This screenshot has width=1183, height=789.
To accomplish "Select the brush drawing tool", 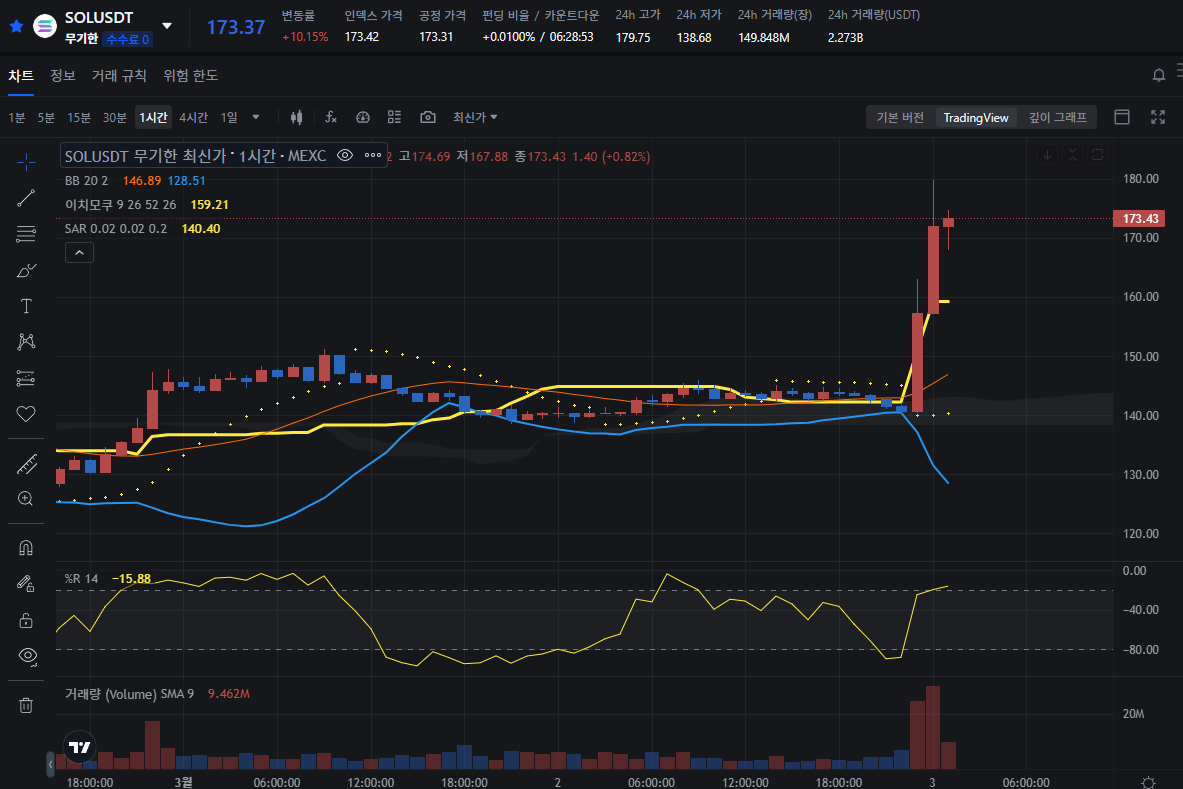I will [26, 270].
